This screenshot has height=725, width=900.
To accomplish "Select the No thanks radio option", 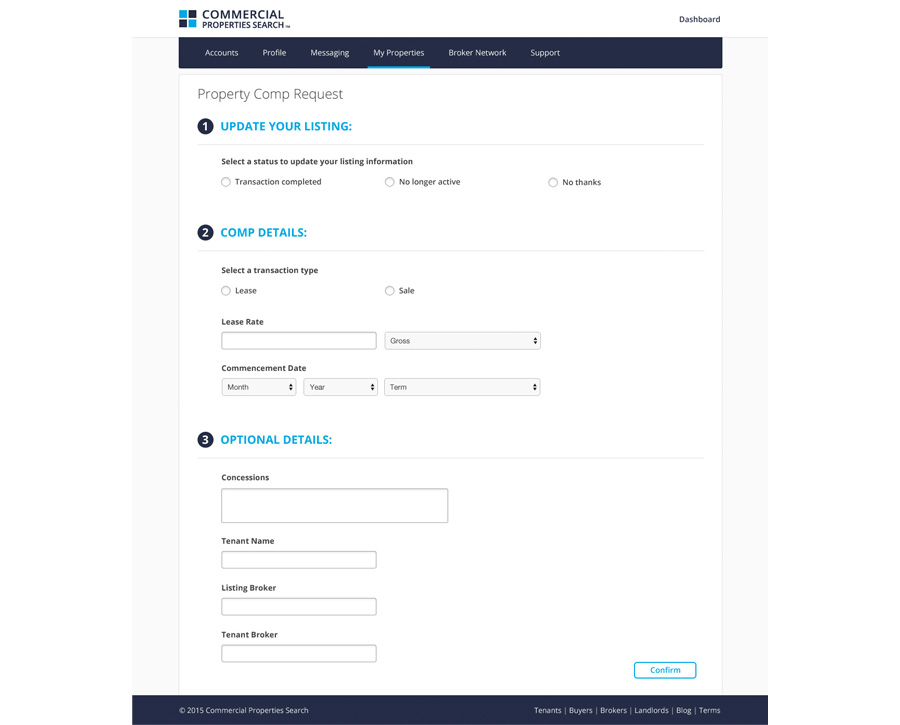I will click(553, 182).
